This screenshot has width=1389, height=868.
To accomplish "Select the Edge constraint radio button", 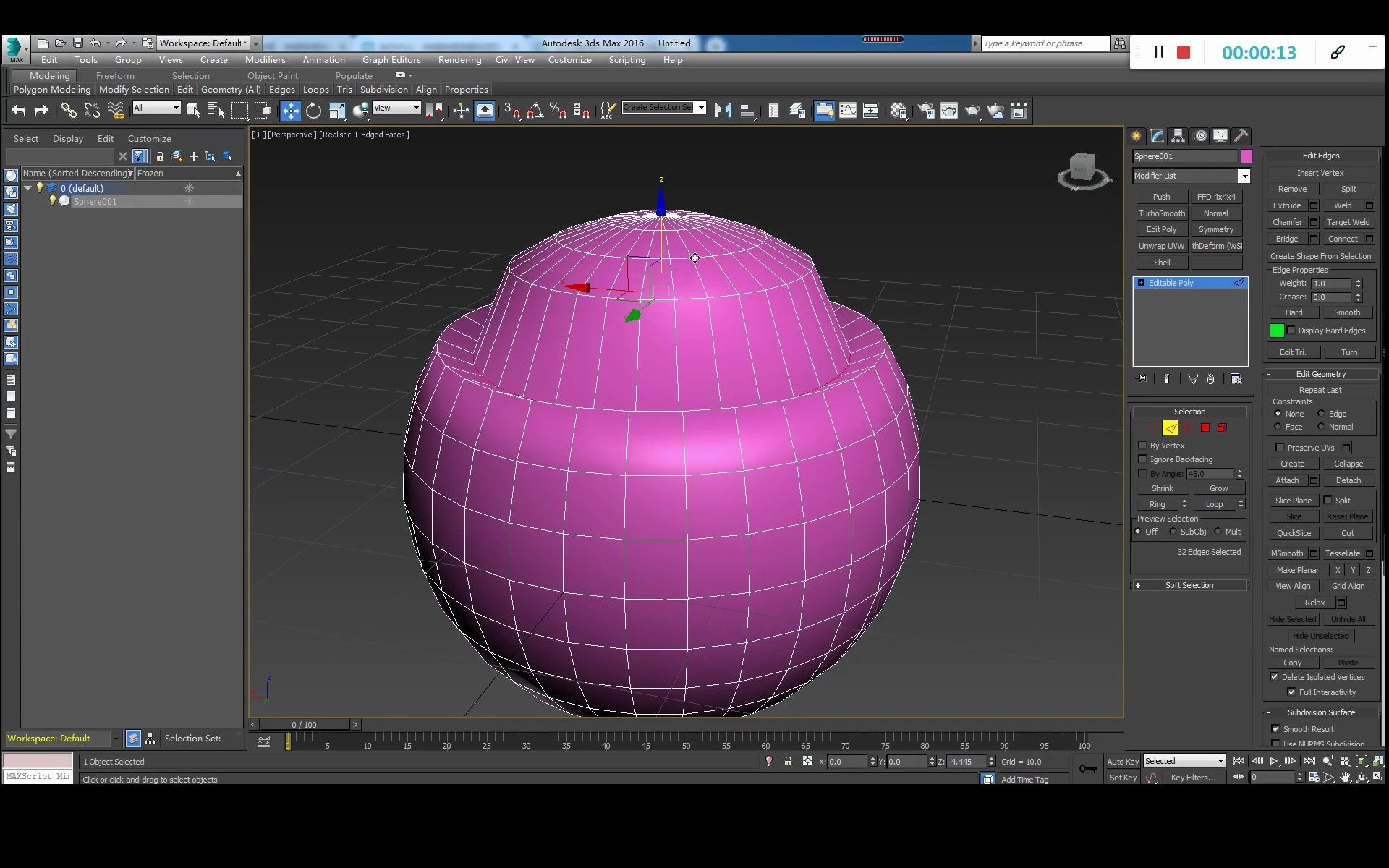I will point(1321,414).
